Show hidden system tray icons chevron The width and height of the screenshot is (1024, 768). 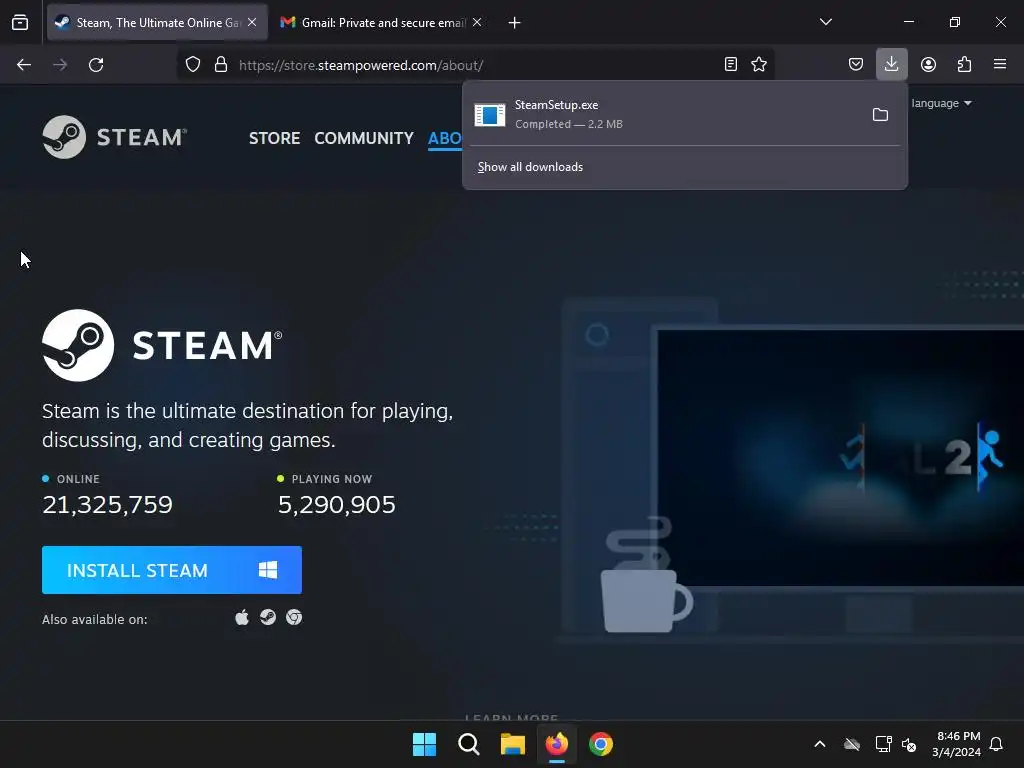pos(820,744)
